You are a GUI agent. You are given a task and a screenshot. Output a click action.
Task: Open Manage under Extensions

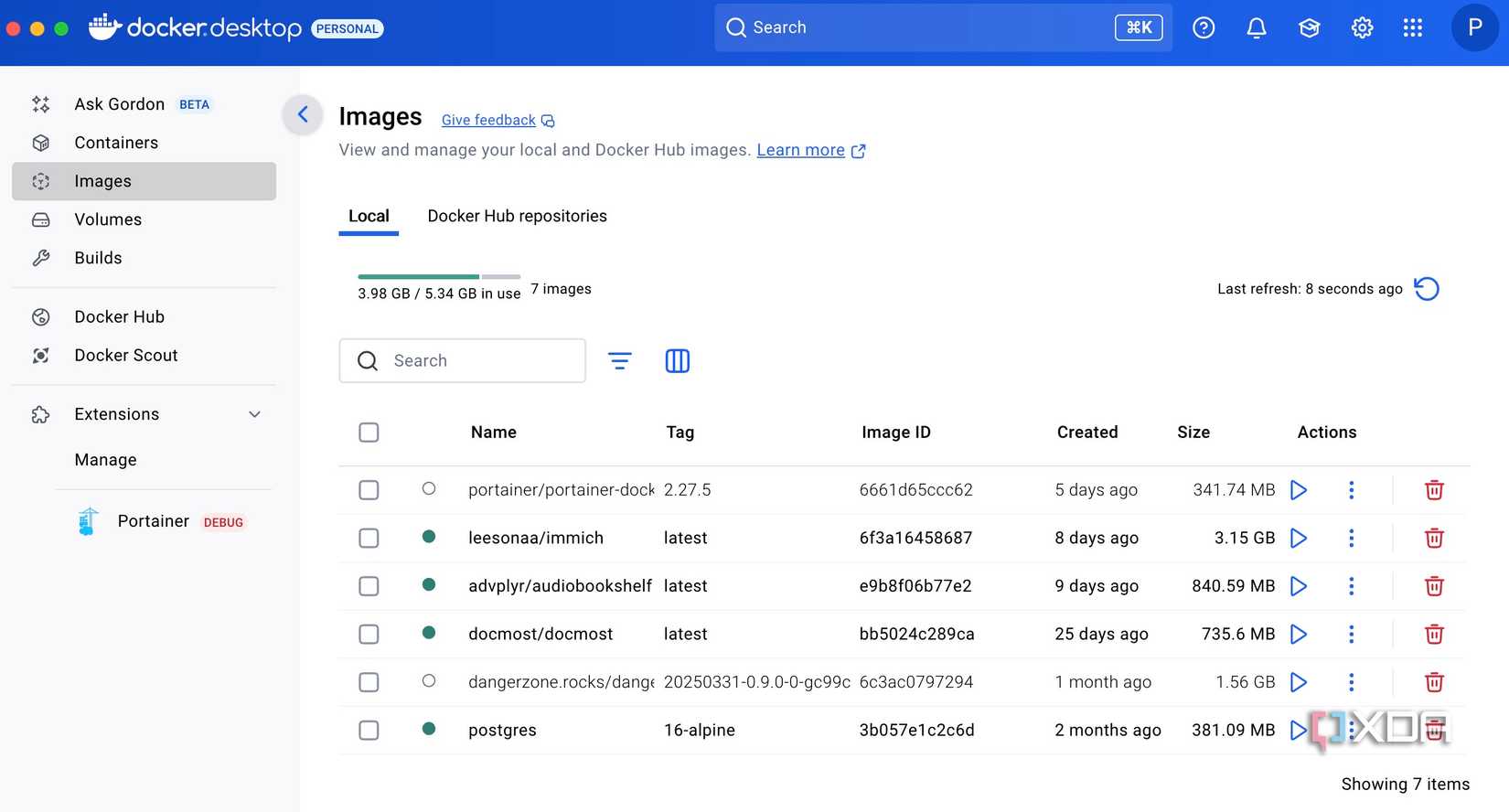click(x=105, y=460)
